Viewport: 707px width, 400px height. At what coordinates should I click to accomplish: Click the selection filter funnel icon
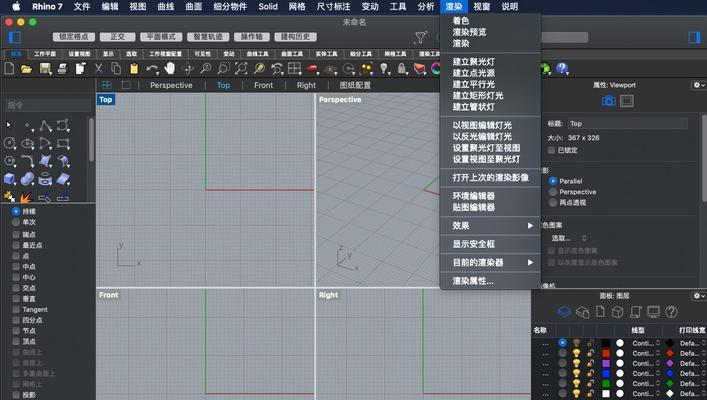(x=420, y=37)
